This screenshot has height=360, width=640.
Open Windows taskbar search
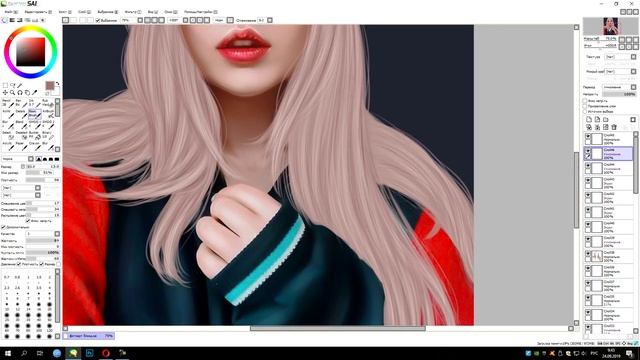pyautogui.click(x=24, y=353)
